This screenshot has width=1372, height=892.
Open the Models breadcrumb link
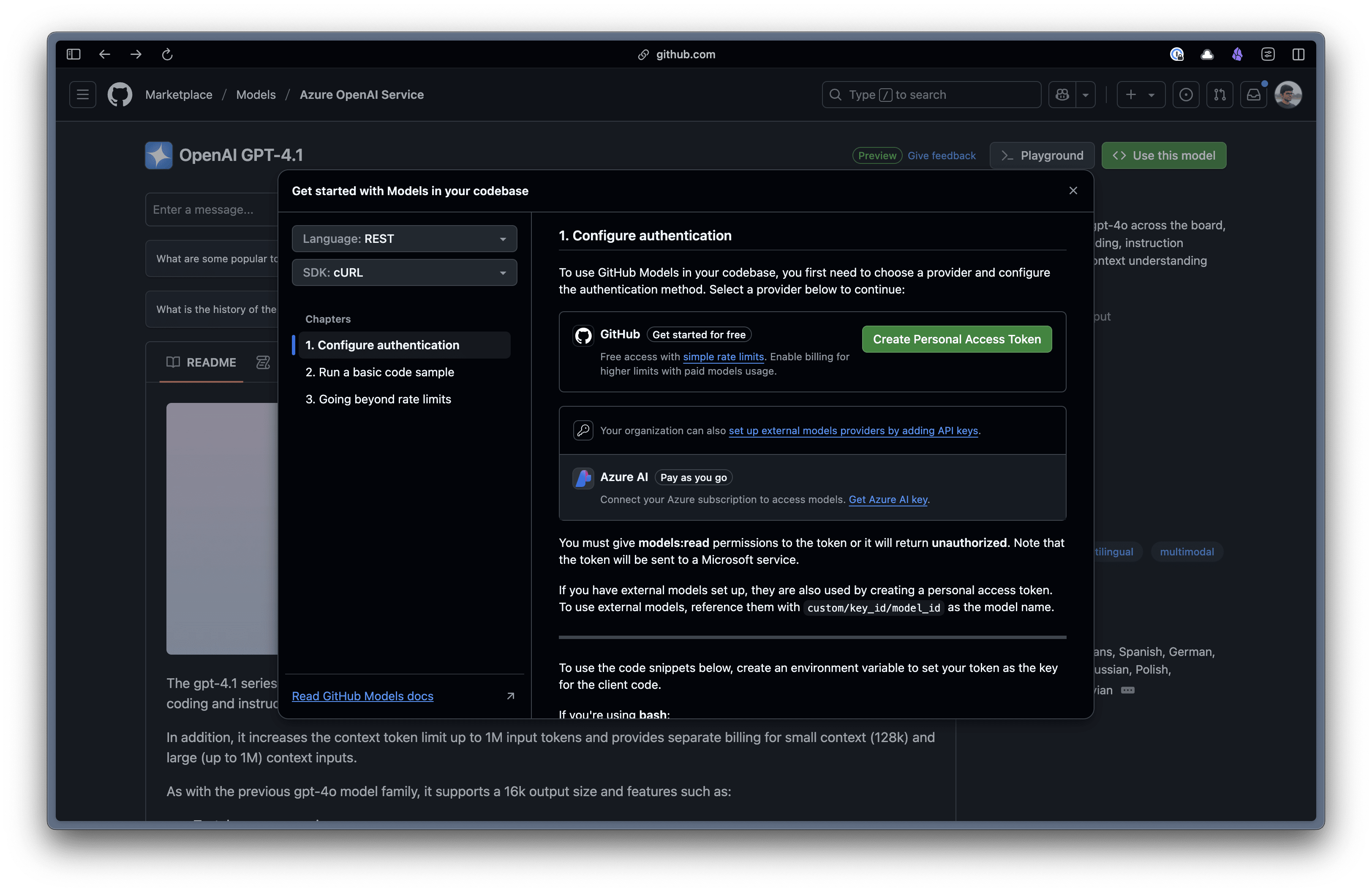coord(256,95)
